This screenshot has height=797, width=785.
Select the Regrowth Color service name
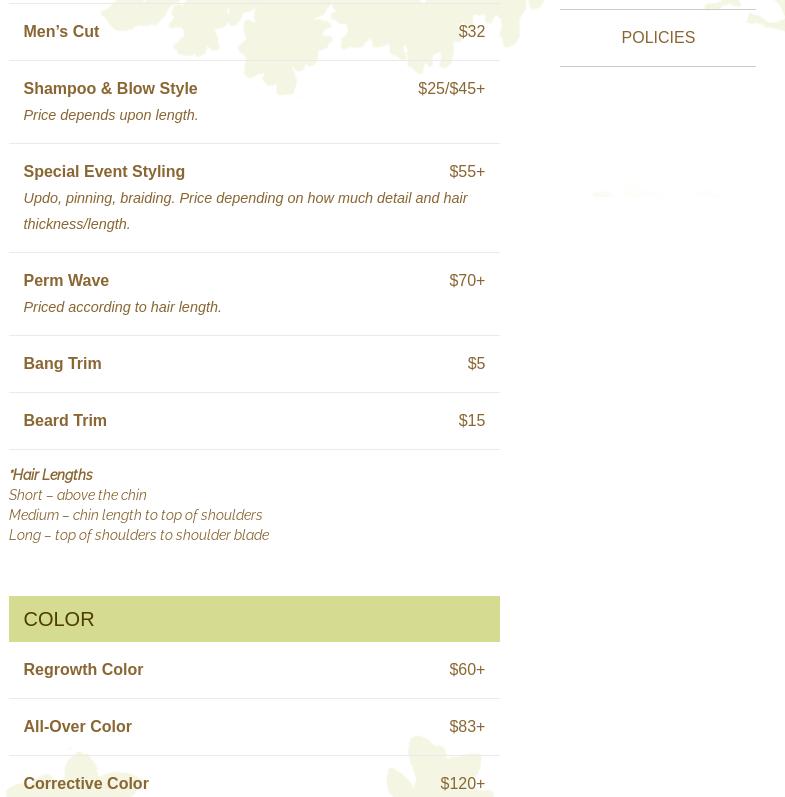(x=83, y=670)
